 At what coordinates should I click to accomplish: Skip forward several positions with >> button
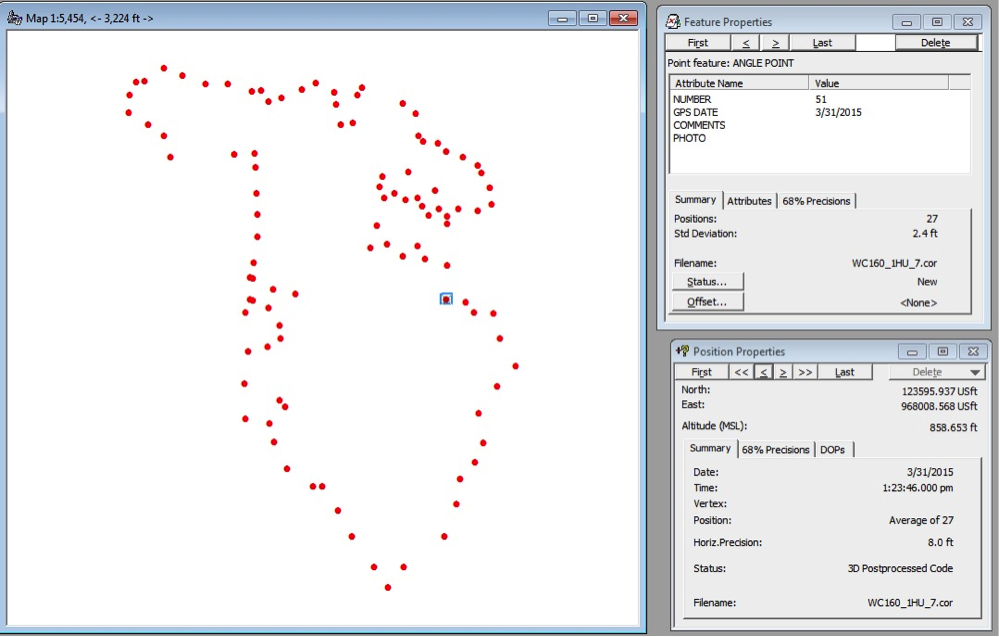(805, 372)
